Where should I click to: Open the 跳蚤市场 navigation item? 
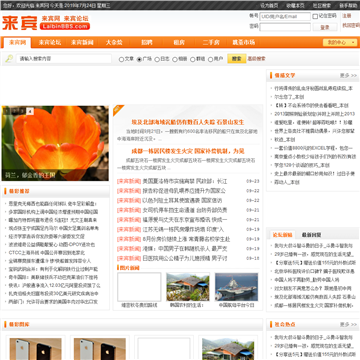[244, 43]
